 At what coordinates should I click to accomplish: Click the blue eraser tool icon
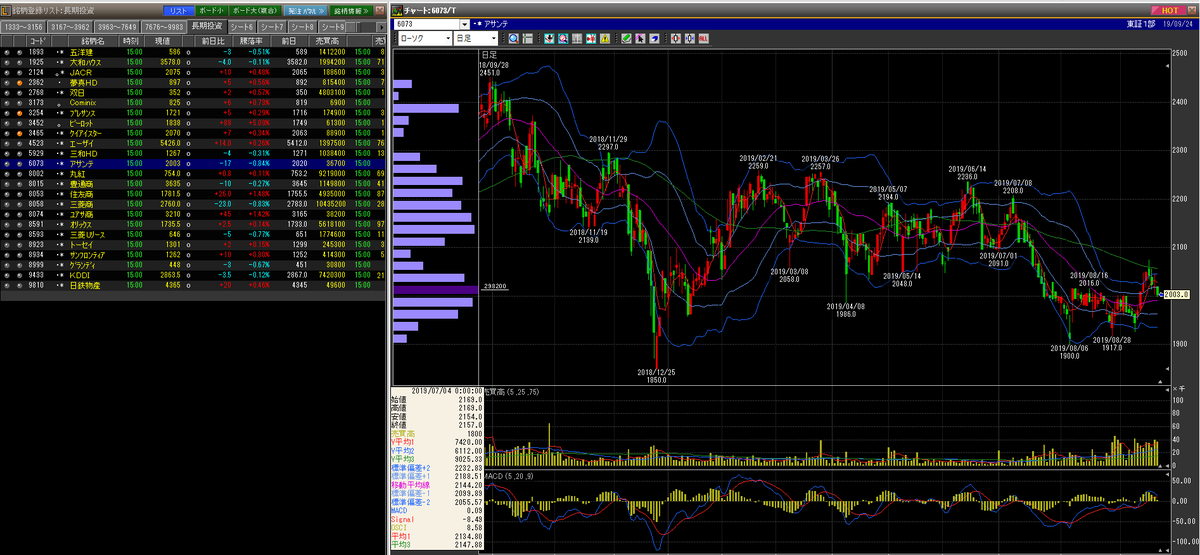(654, 38)
